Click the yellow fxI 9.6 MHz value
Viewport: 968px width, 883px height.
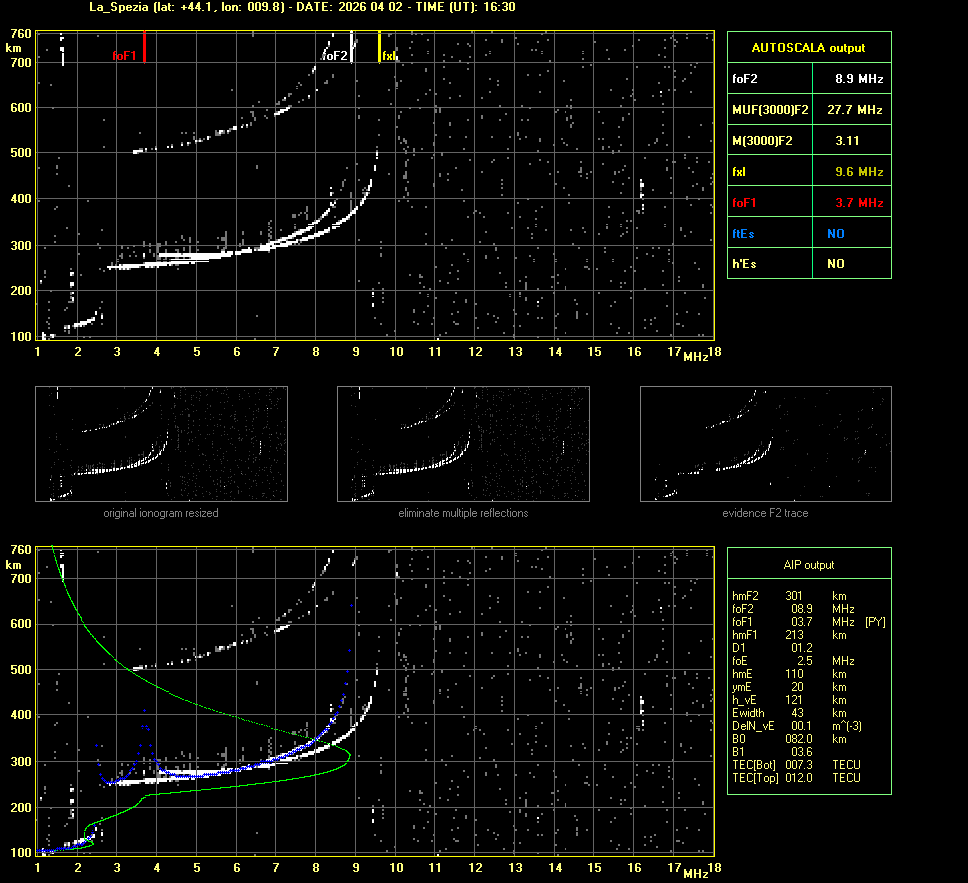pos(858,172)
